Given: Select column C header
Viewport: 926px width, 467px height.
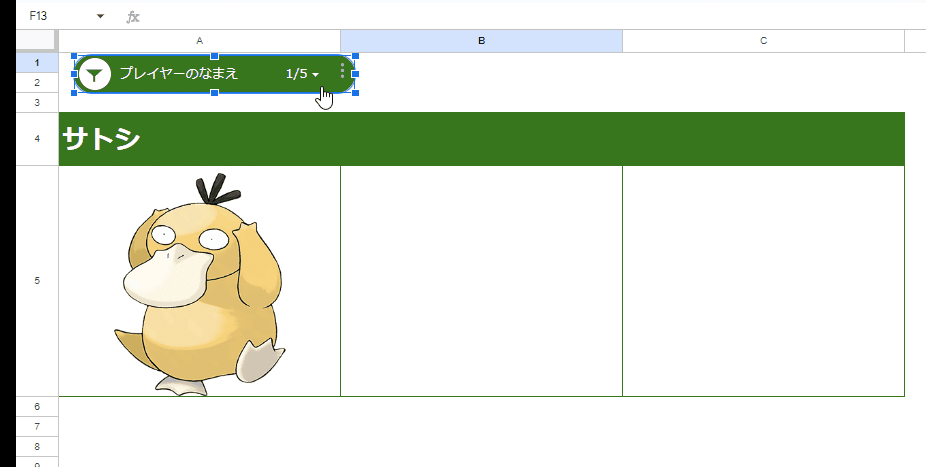Looking at the screenshot, I should (x=763, y=41).
